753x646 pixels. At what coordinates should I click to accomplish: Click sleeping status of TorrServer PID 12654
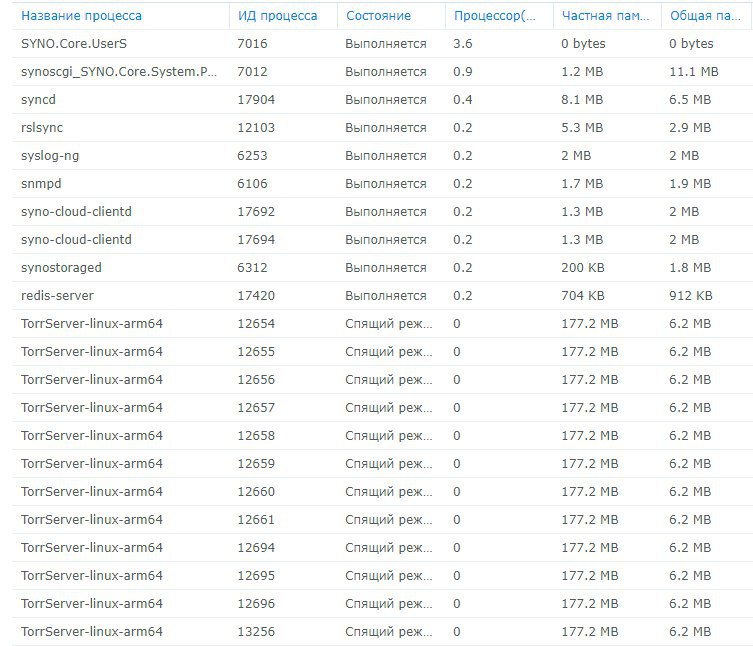pos(389,323)
